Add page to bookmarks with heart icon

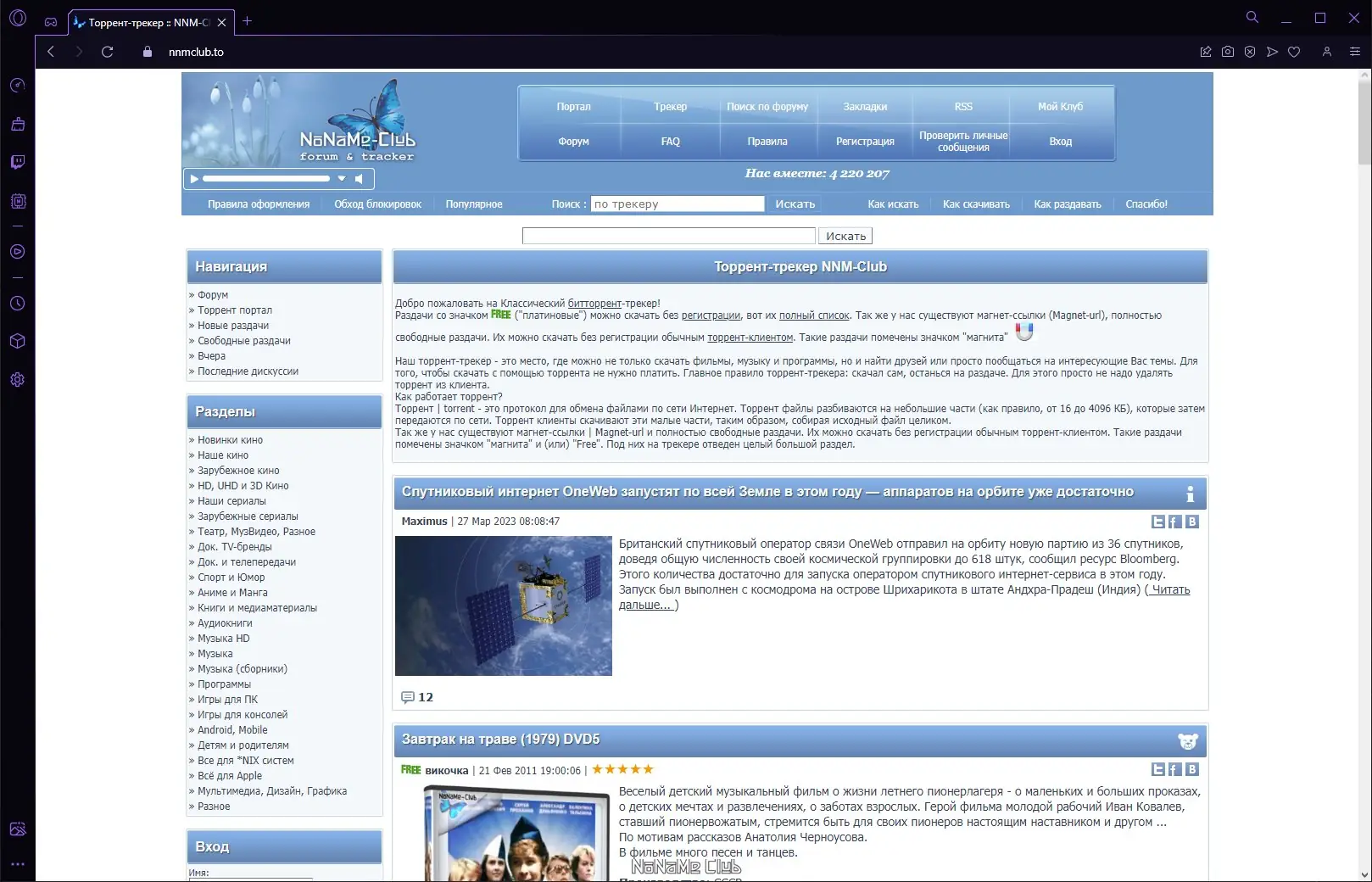[x=1294, y=52]
